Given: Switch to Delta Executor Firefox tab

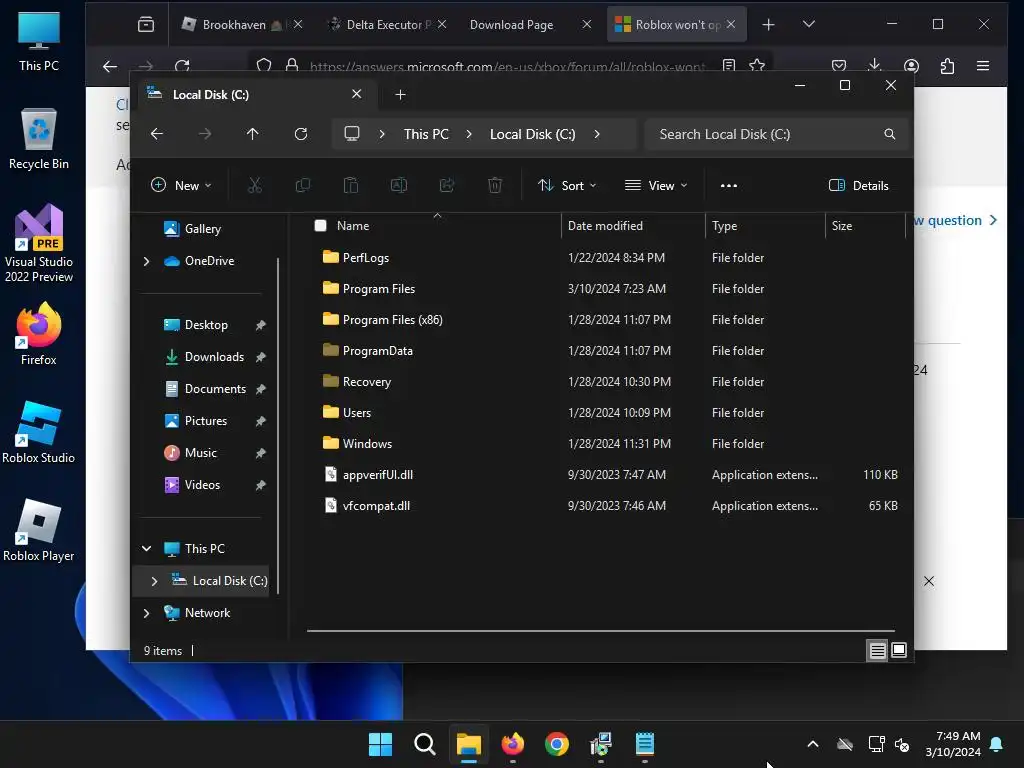Looking at the screenshot, I should click(x=389, y=25).
